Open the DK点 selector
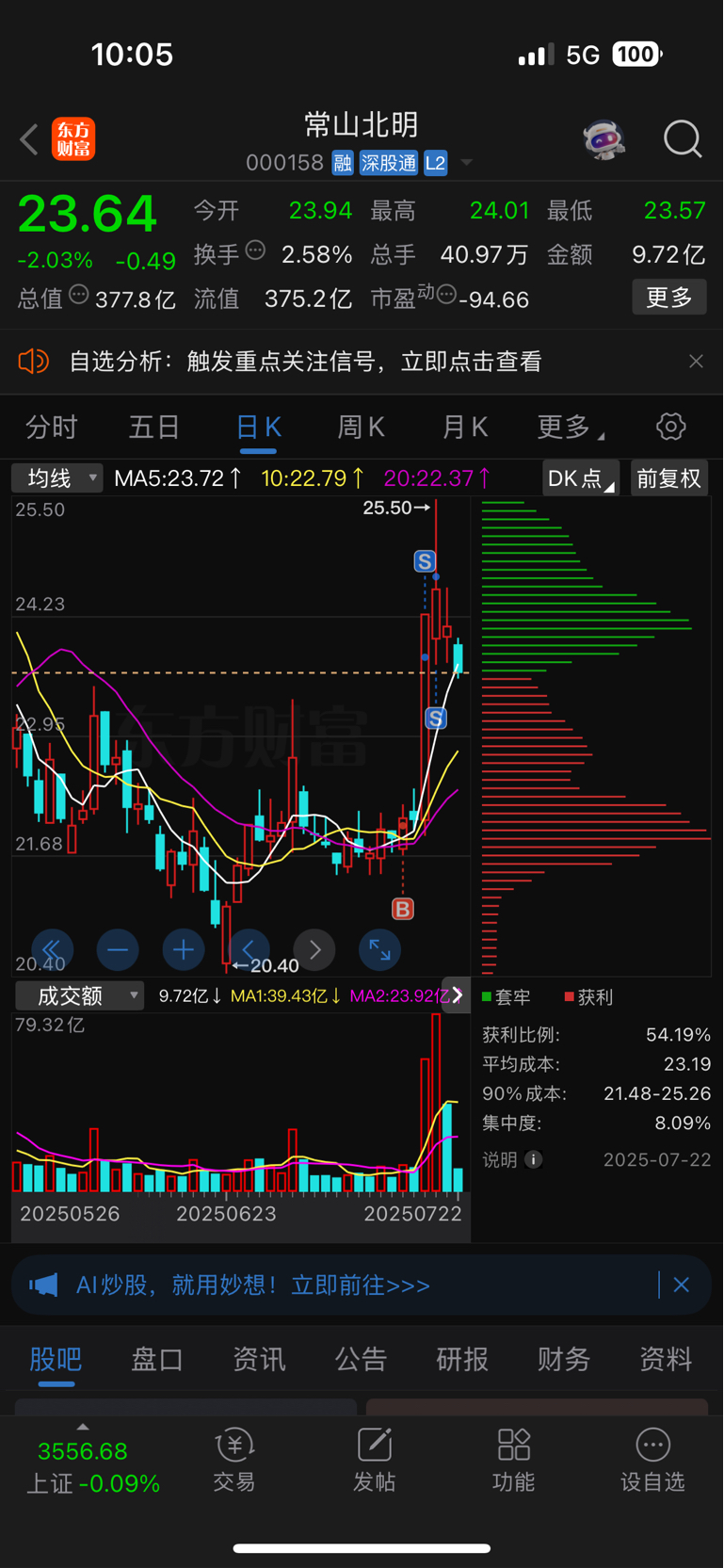Viewport: 724px width, 1568px height. click(581, 478)
